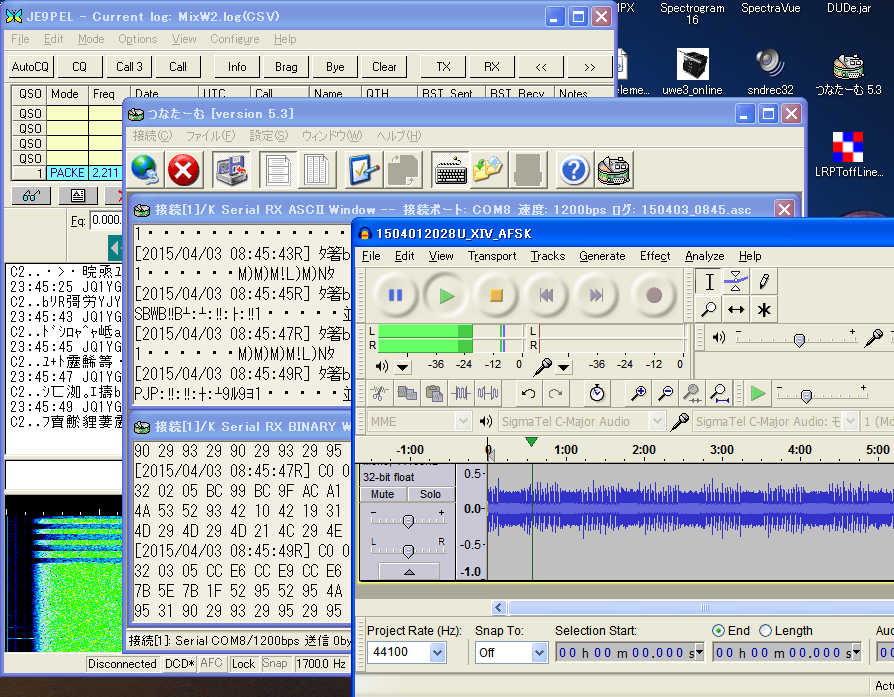
Task: Click the AutoCQ button
Action: point(30,67)
